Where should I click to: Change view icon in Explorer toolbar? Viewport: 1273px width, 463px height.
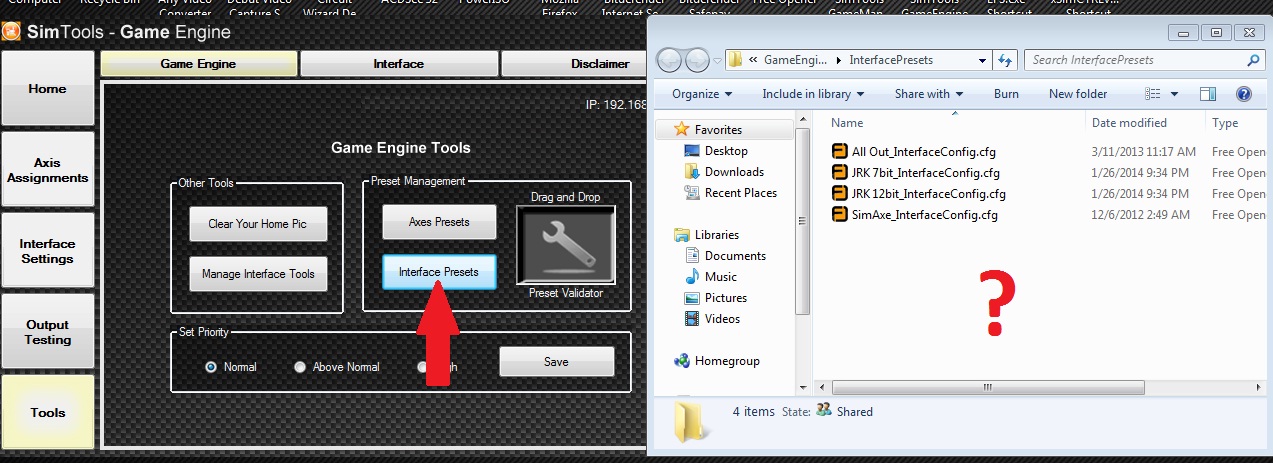pos(1153,94)
